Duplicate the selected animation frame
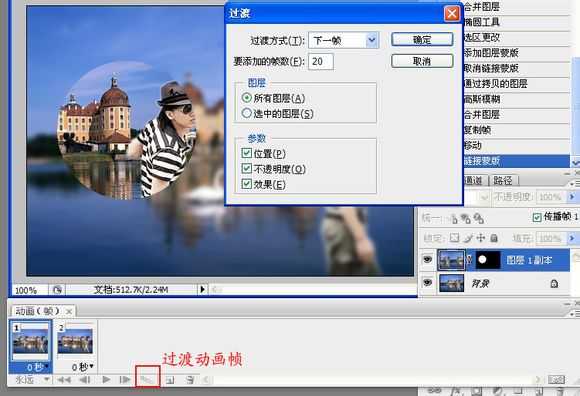This screenshot has height=396, width=580. (170, 380)
